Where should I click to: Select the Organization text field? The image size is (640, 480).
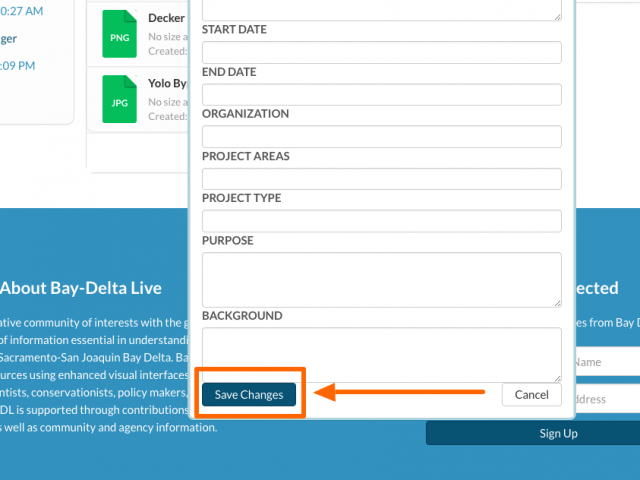(x=381, y=137)
